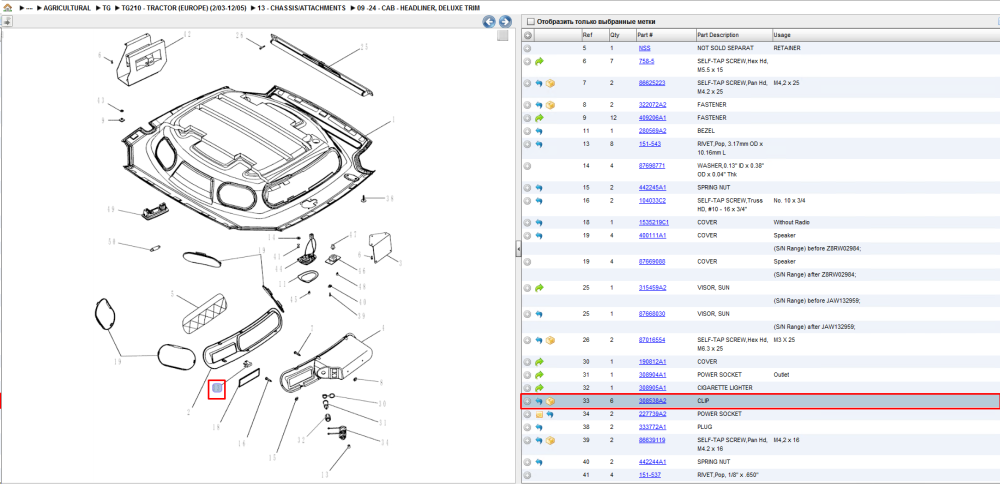Open the NSS part link
Image resolution: width=1000 pixels, height=484 pixels.
click(x=645, y=48)
